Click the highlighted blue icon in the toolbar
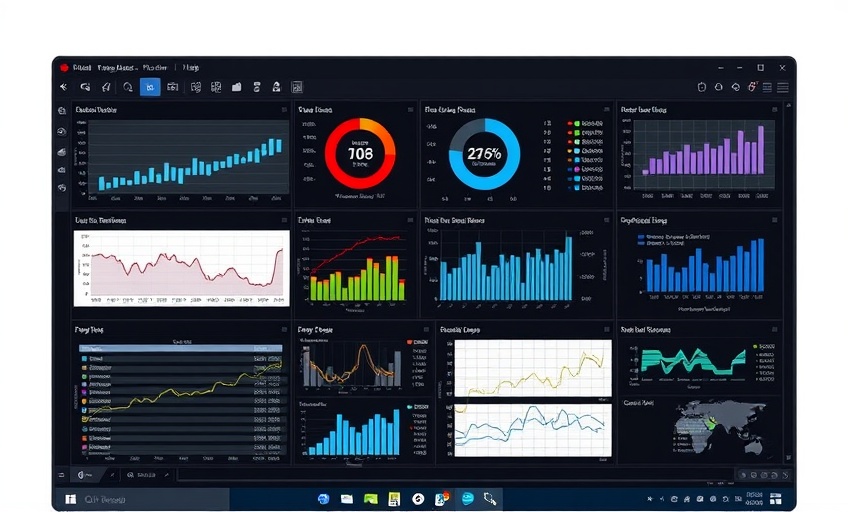The height and width of the screenshot is (512, 848). (x=150, y=87)
